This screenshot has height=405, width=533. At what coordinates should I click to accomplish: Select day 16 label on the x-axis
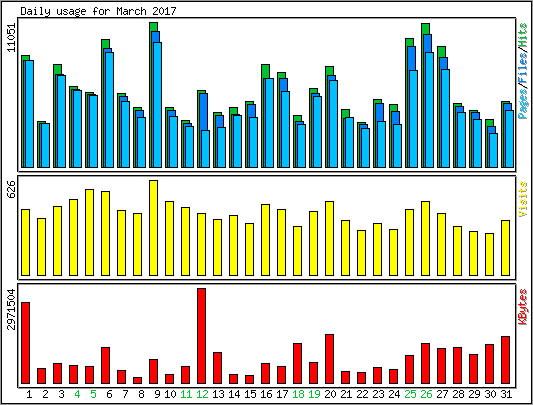266,394
